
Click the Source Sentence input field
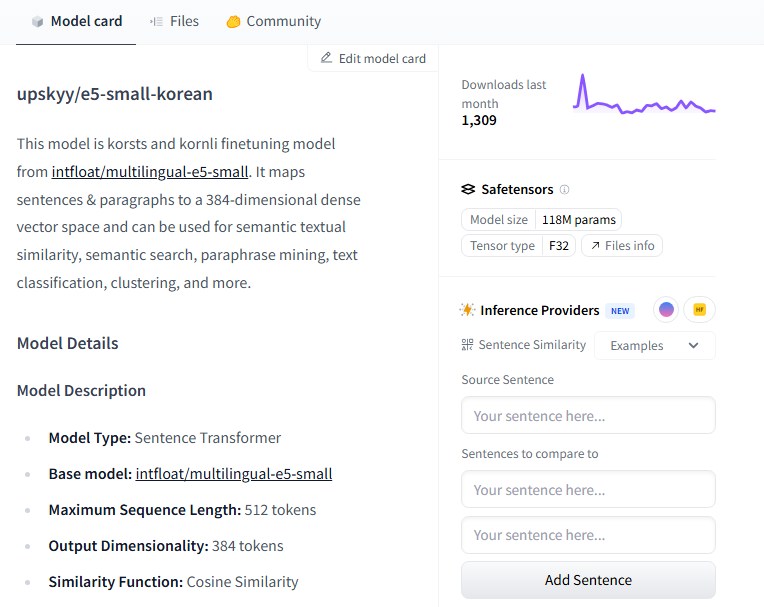click(588, 416)
